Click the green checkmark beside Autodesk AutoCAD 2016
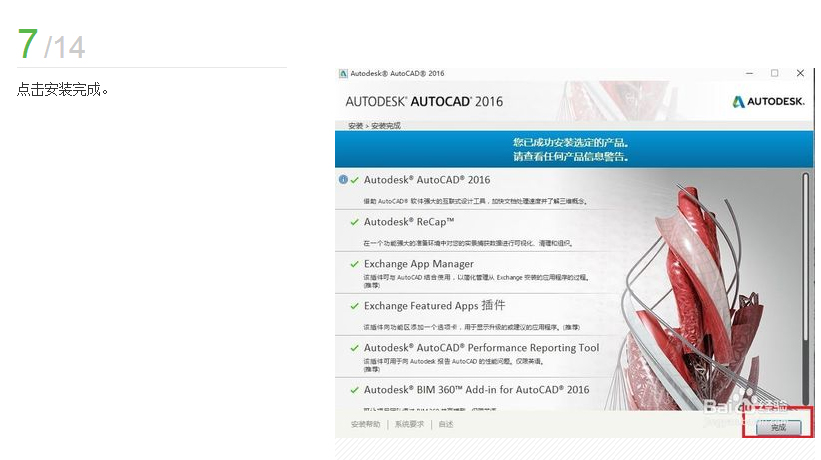This screenshot has height=460, width=821. [354, 180]
